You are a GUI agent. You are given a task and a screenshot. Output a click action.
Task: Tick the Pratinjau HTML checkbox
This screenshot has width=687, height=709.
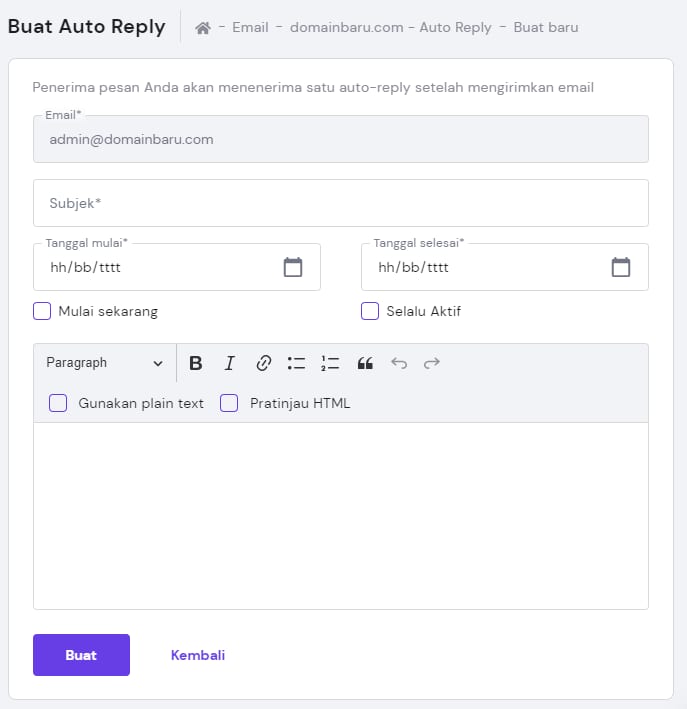[x=229, y=403]
